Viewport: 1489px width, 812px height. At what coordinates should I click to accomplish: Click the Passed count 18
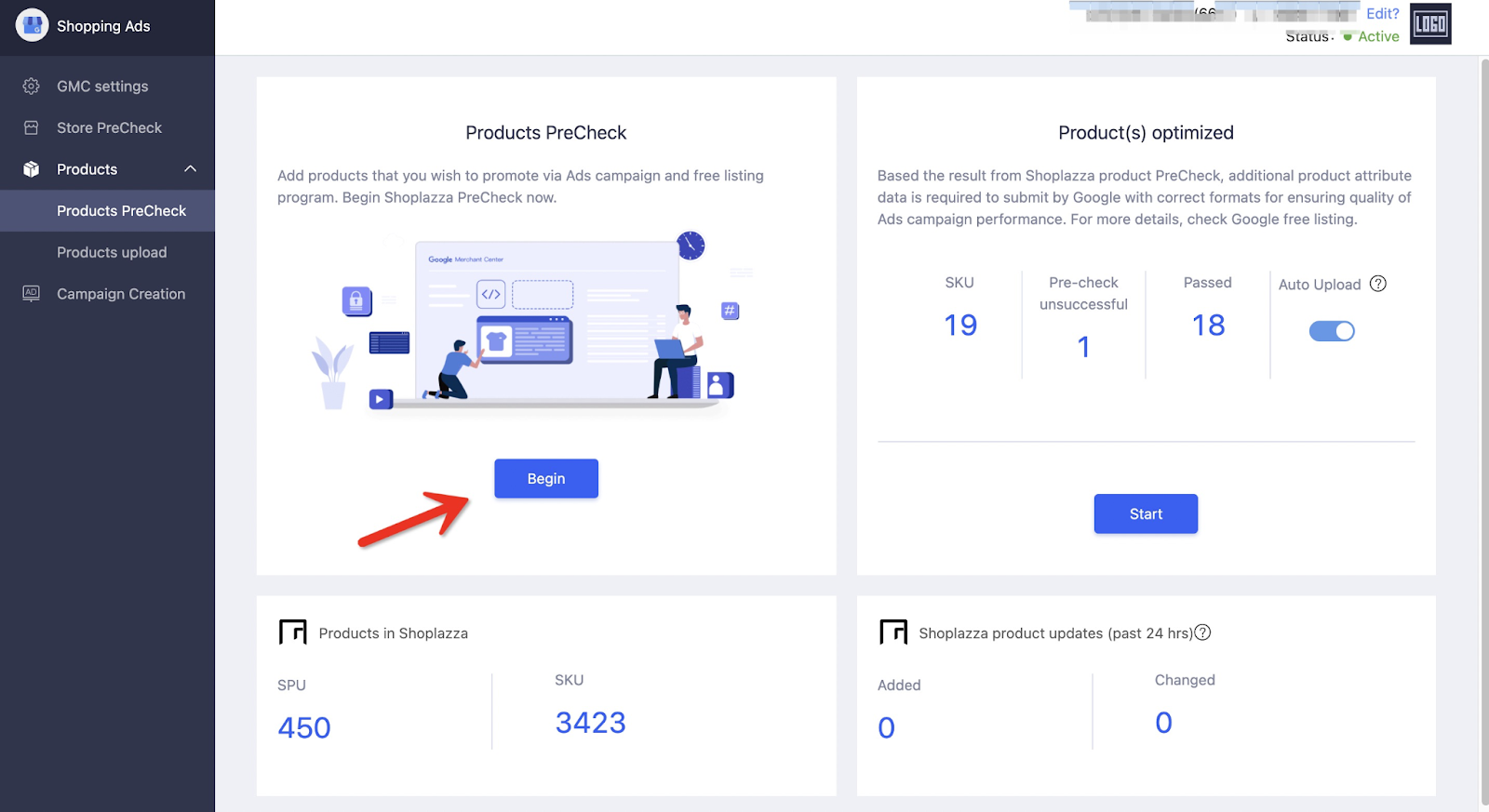pyautogui.click(x=1208, y=325)
